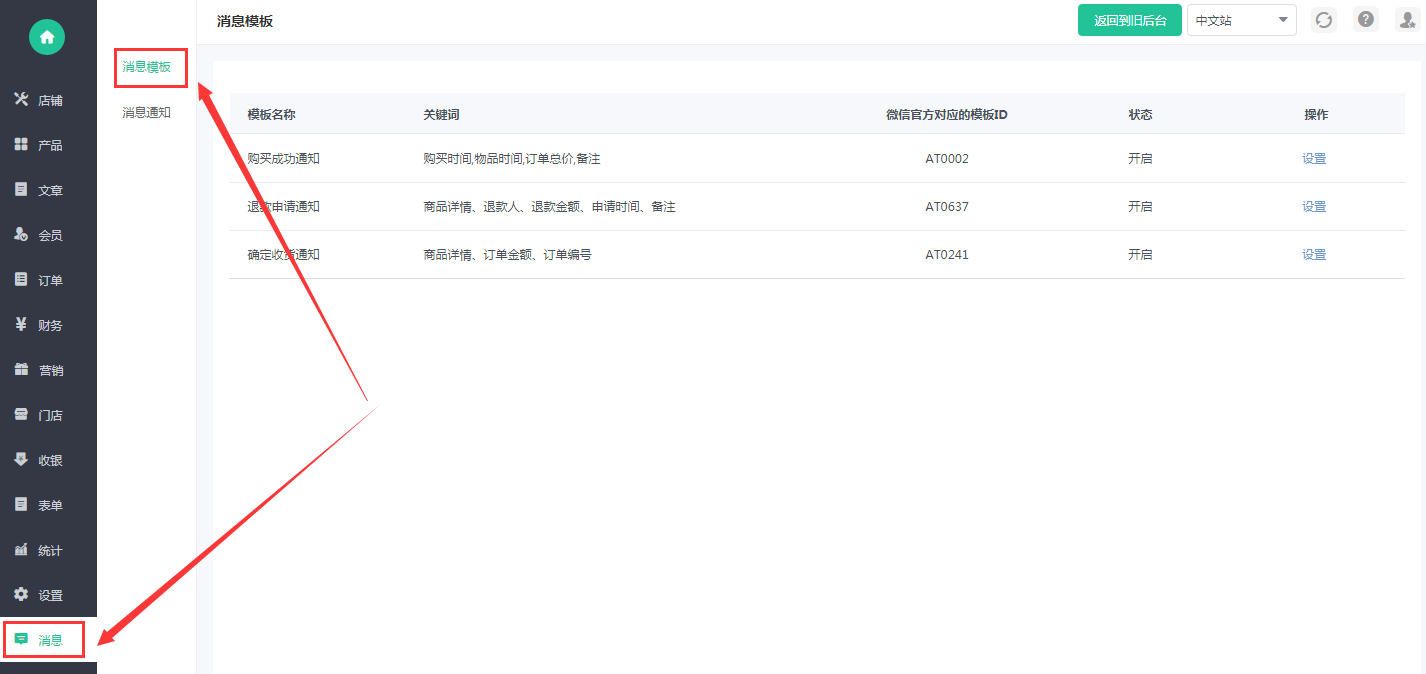This screenshot has width=1426, height=674.
Task: Click the 收银 download-arrow icon
Action: [x=21, y=459]
